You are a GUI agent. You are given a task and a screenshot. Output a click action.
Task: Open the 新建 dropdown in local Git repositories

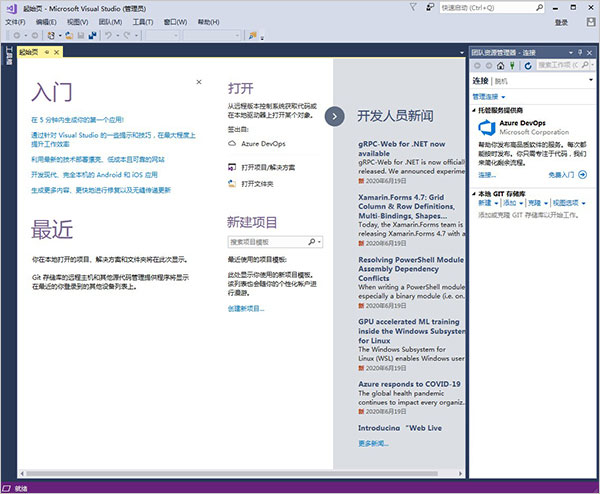coord(488,203)
